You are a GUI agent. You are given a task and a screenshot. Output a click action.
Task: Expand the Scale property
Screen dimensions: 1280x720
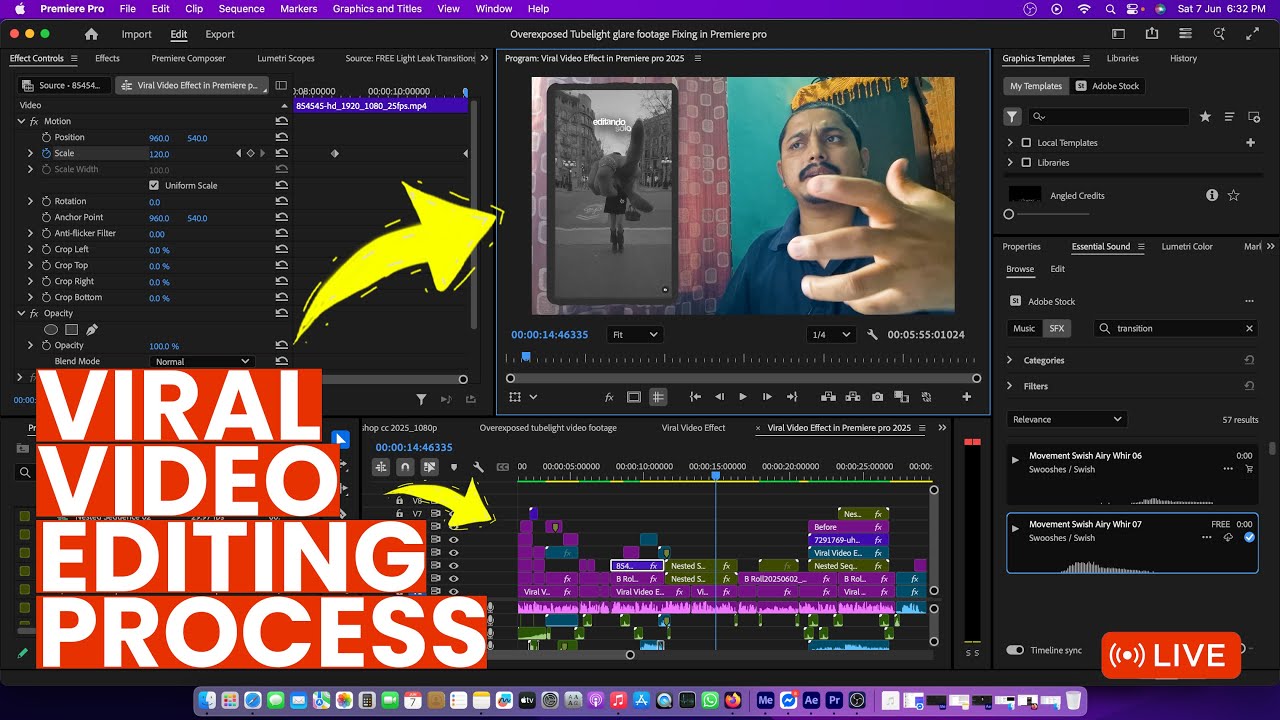click(x=30, y=153)
